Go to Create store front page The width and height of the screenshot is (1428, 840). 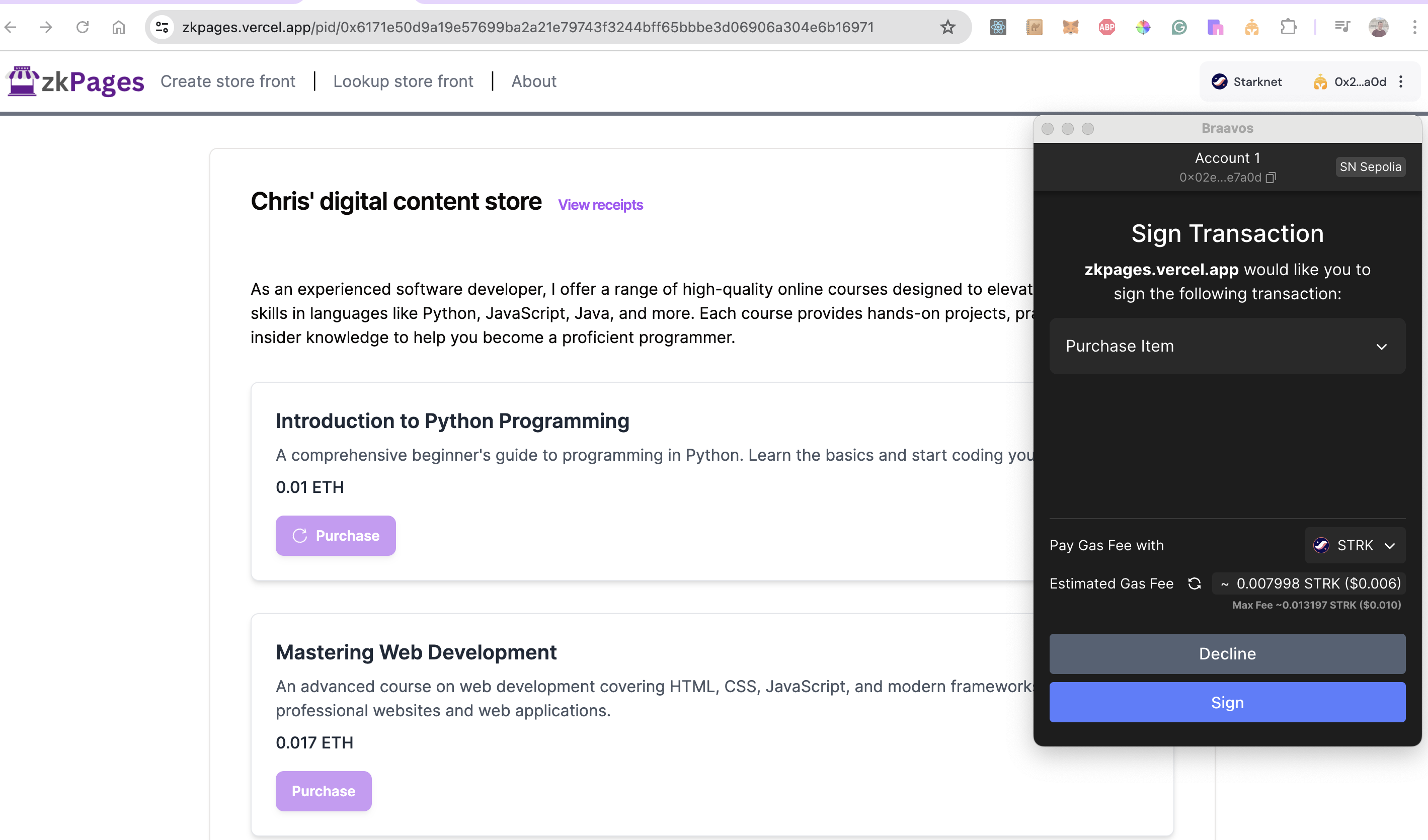click(x=228, y=81)
